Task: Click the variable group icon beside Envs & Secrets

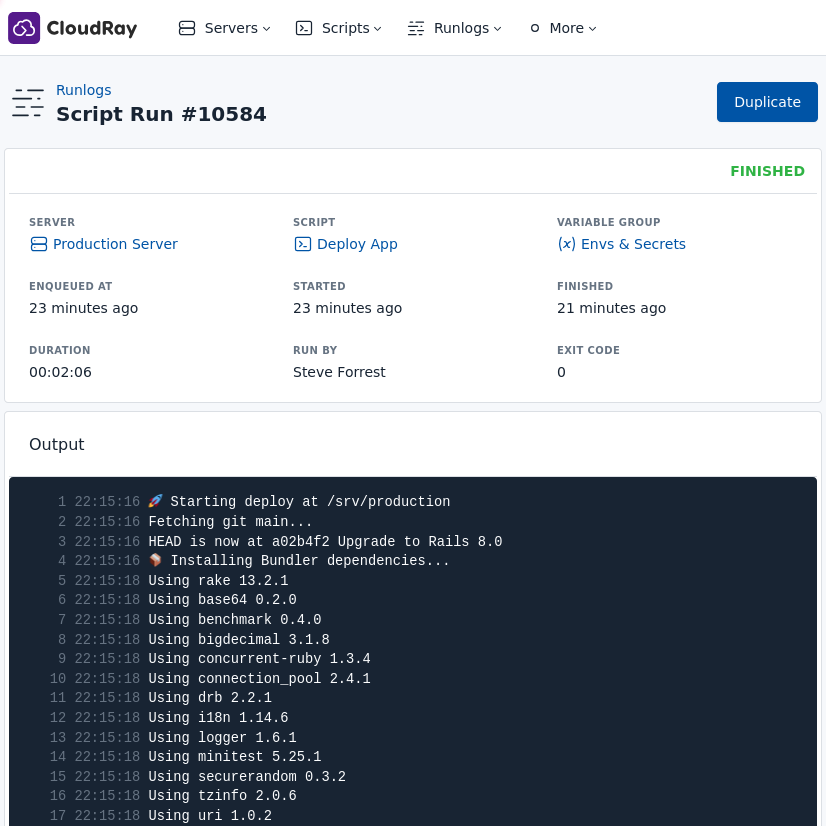Action: tap(567, 244)
